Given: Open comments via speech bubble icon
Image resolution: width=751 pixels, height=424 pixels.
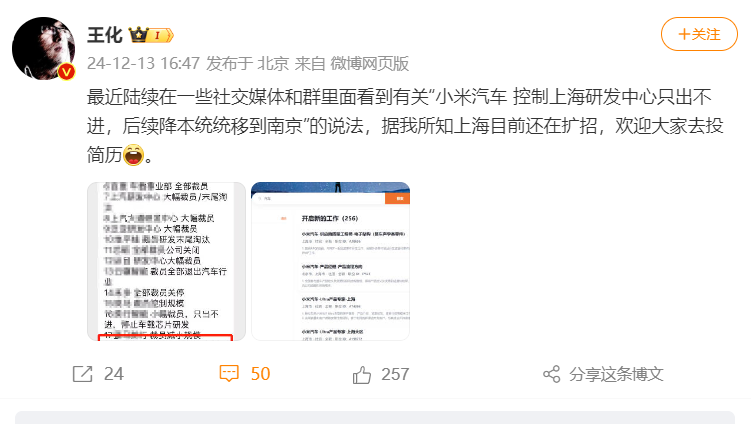Looking at the screenshot, I should (229, 374).
